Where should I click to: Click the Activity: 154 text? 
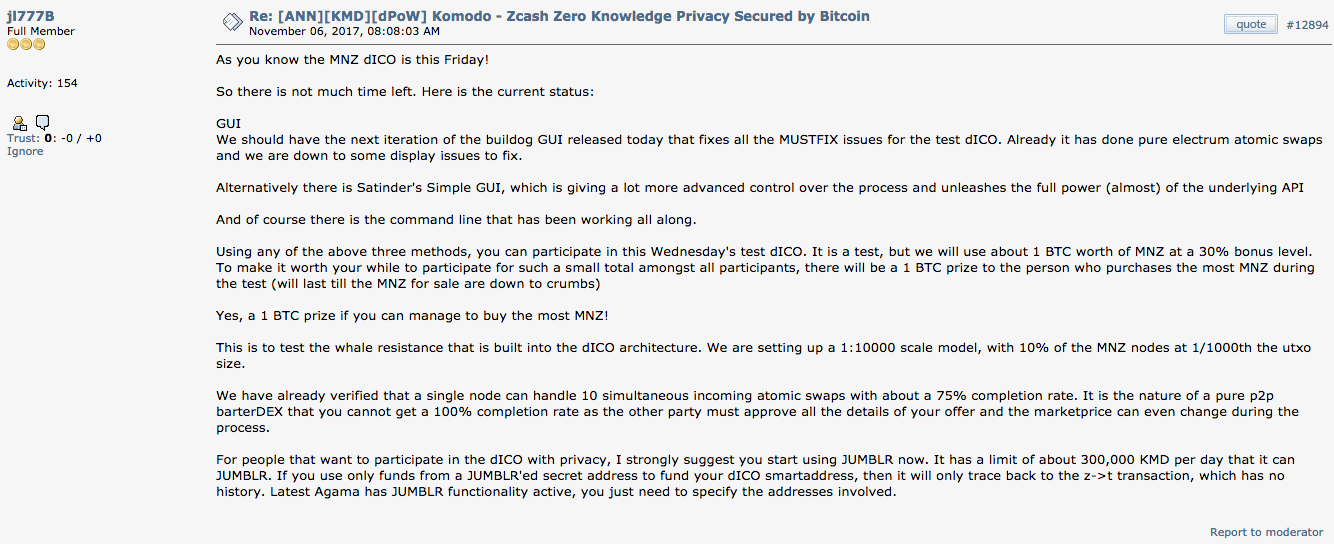point(42,83)
